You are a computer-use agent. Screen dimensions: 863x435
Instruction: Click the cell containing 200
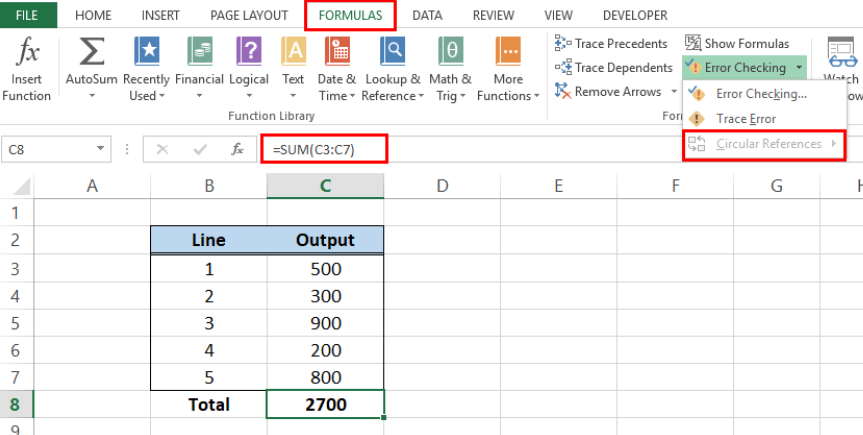click(325, 350)
